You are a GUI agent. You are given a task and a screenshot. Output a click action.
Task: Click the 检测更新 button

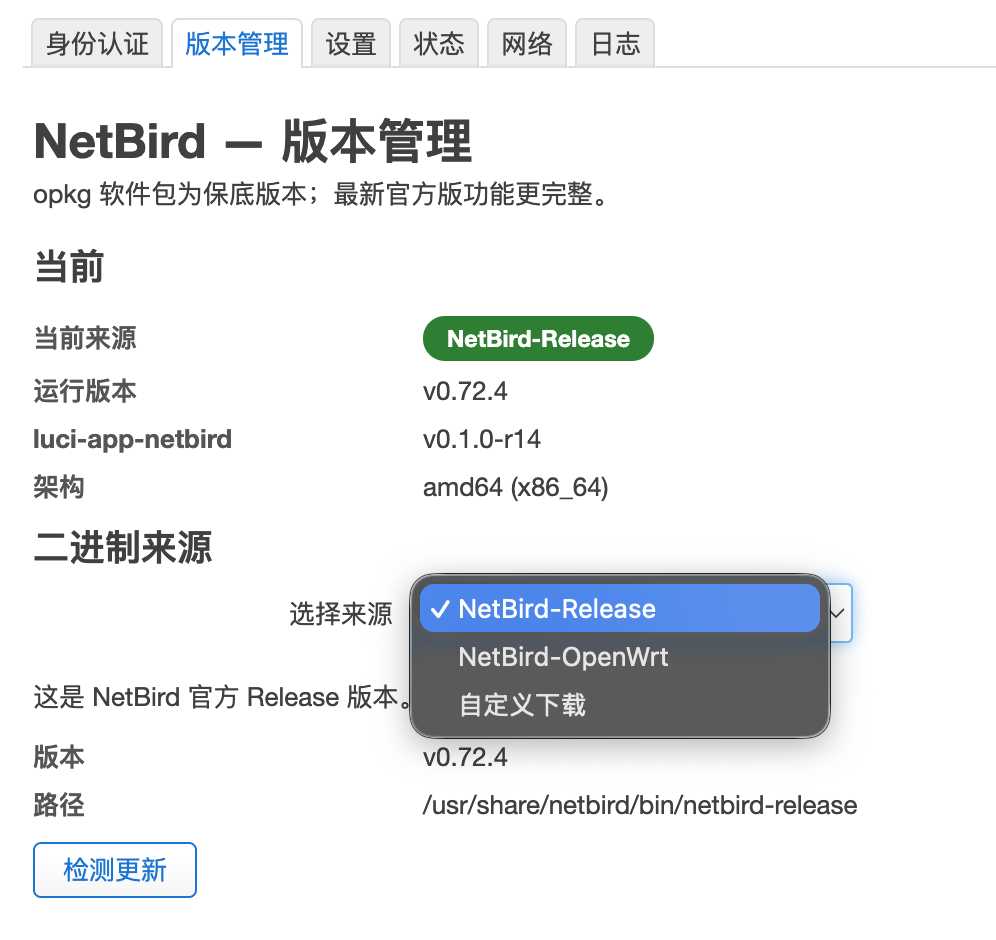[x=115, y=870]
